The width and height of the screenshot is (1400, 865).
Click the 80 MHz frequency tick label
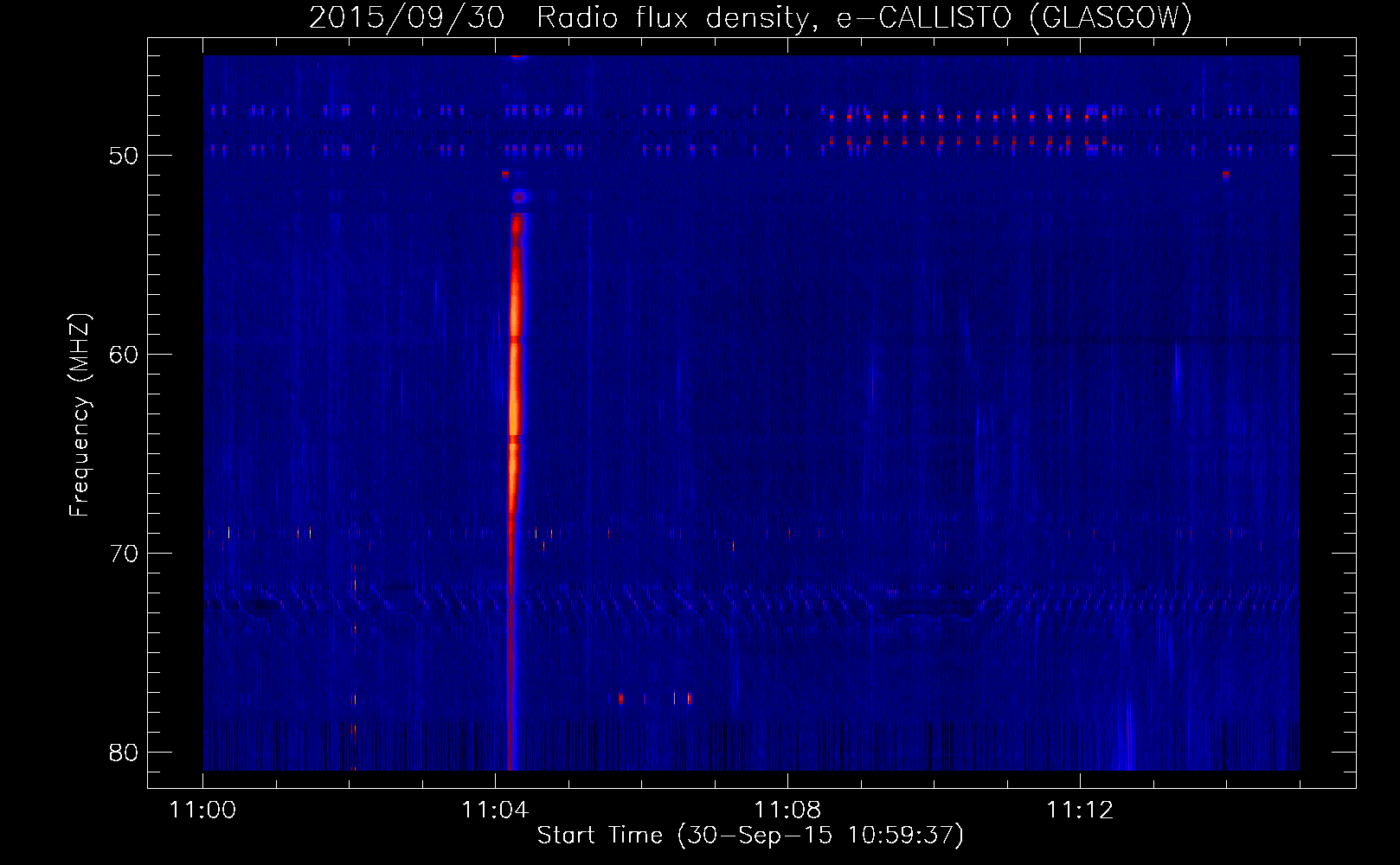click(124, 753)
